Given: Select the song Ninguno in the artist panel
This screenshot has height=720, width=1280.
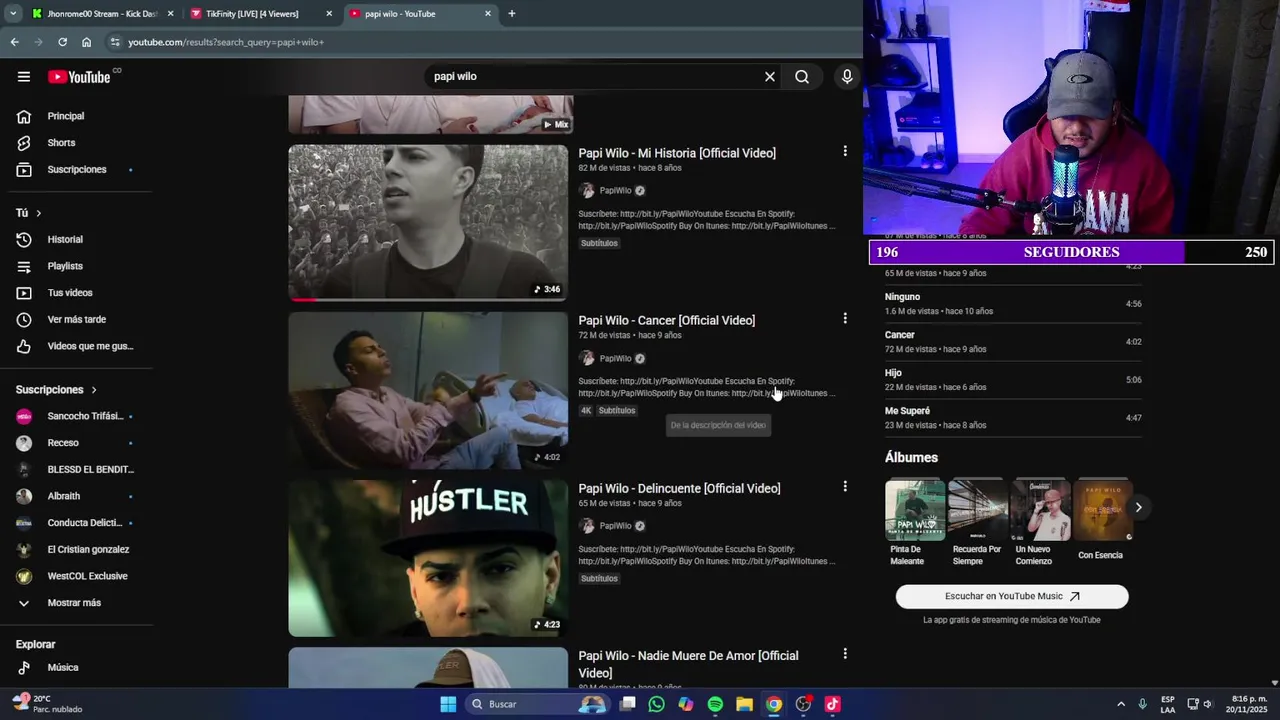Looking at the screenshot, I should coord(1013,303).
